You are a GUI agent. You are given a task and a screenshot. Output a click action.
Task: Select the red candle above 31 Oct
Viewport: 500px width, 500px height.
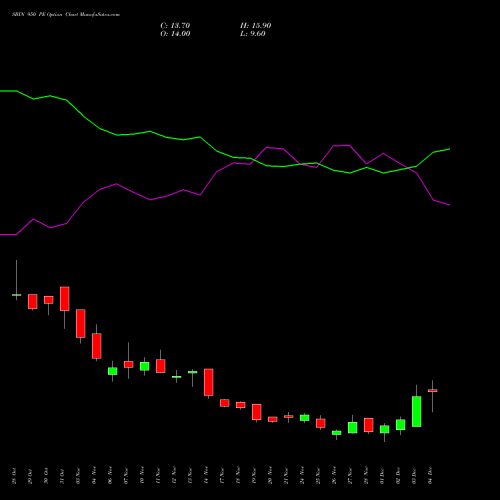click(x=65, y=299)
